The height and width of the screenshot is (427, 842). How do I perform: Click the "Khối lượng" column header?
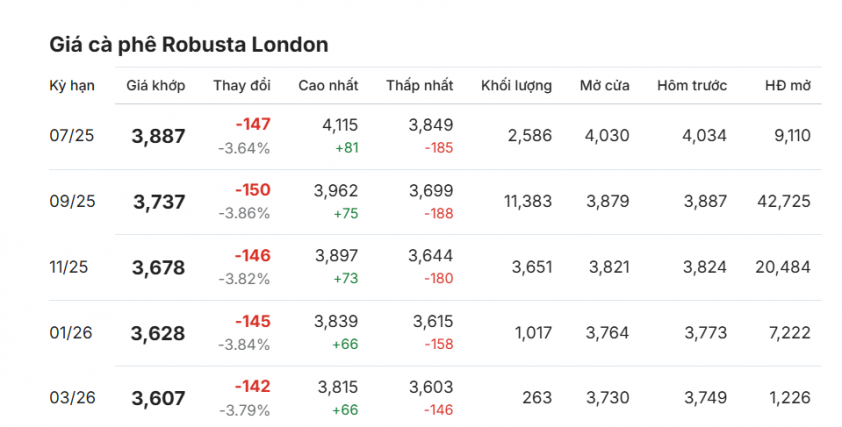(x=516, y=85)
